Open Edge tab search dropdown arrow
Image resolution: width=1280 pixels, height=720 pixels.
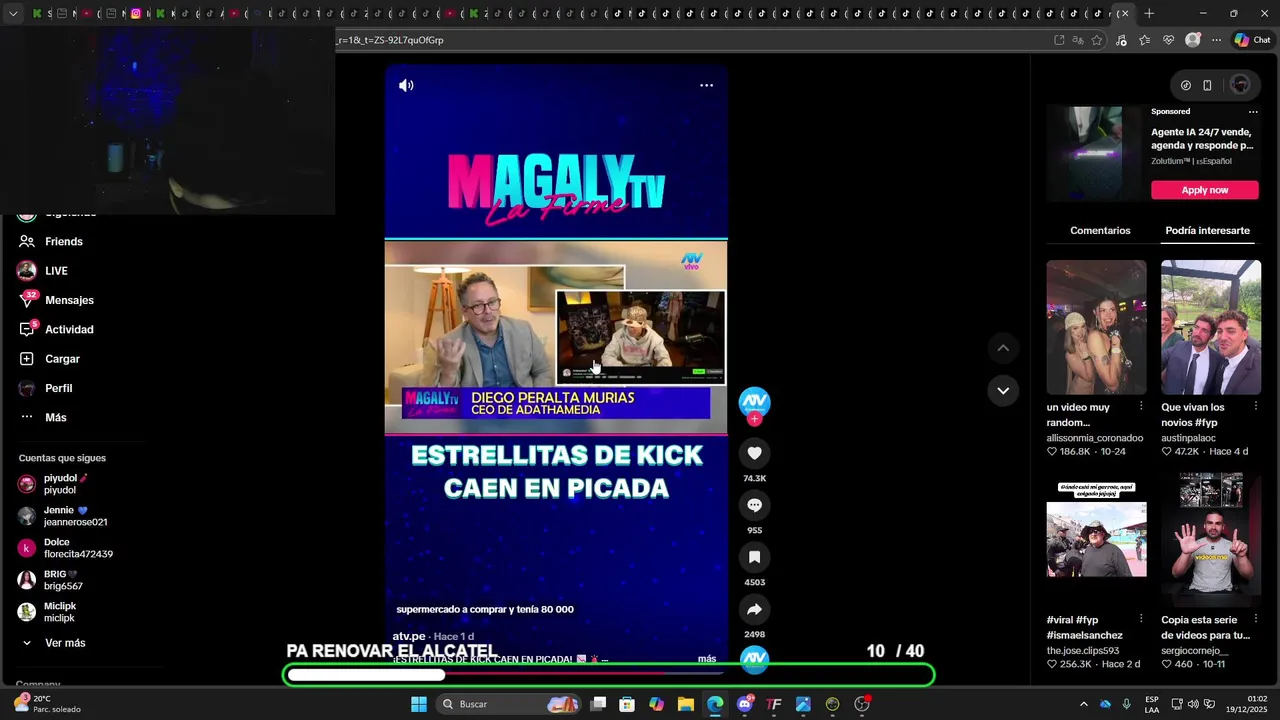13,14
